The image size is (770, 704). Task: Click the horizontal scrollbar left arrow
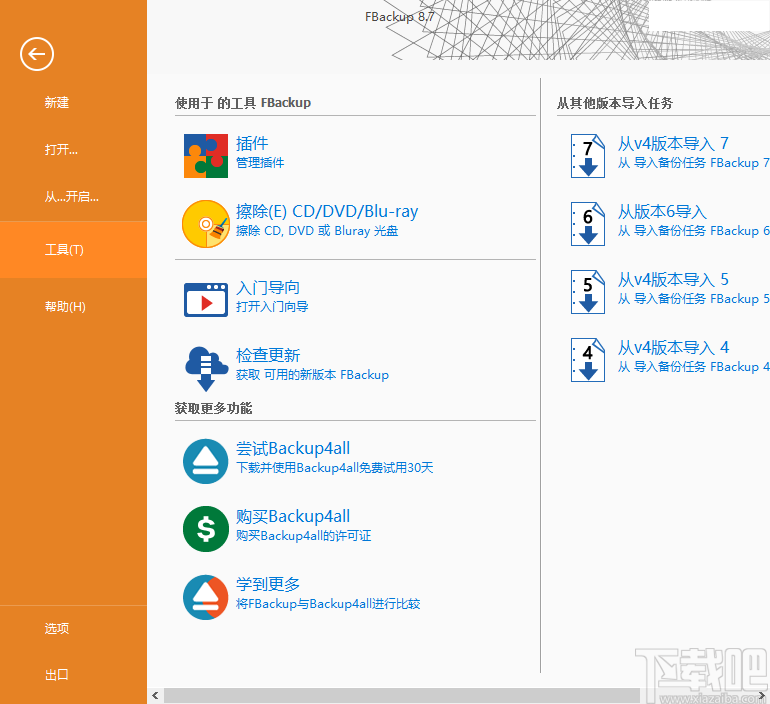(155, 696)
